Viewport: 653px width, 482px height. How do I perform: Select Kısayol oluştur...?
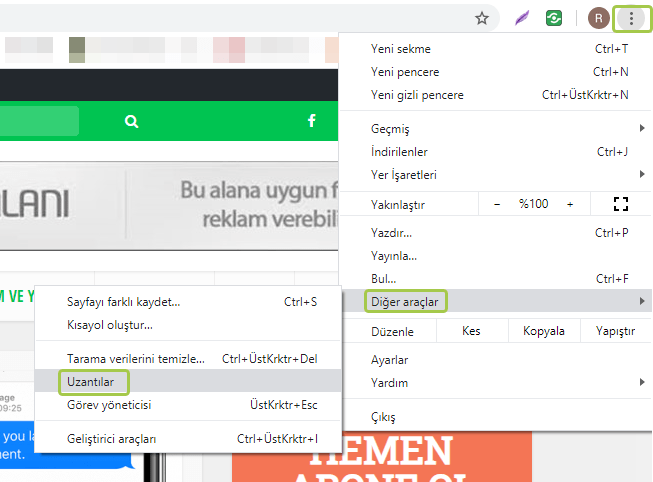click(x=188, y=325)
